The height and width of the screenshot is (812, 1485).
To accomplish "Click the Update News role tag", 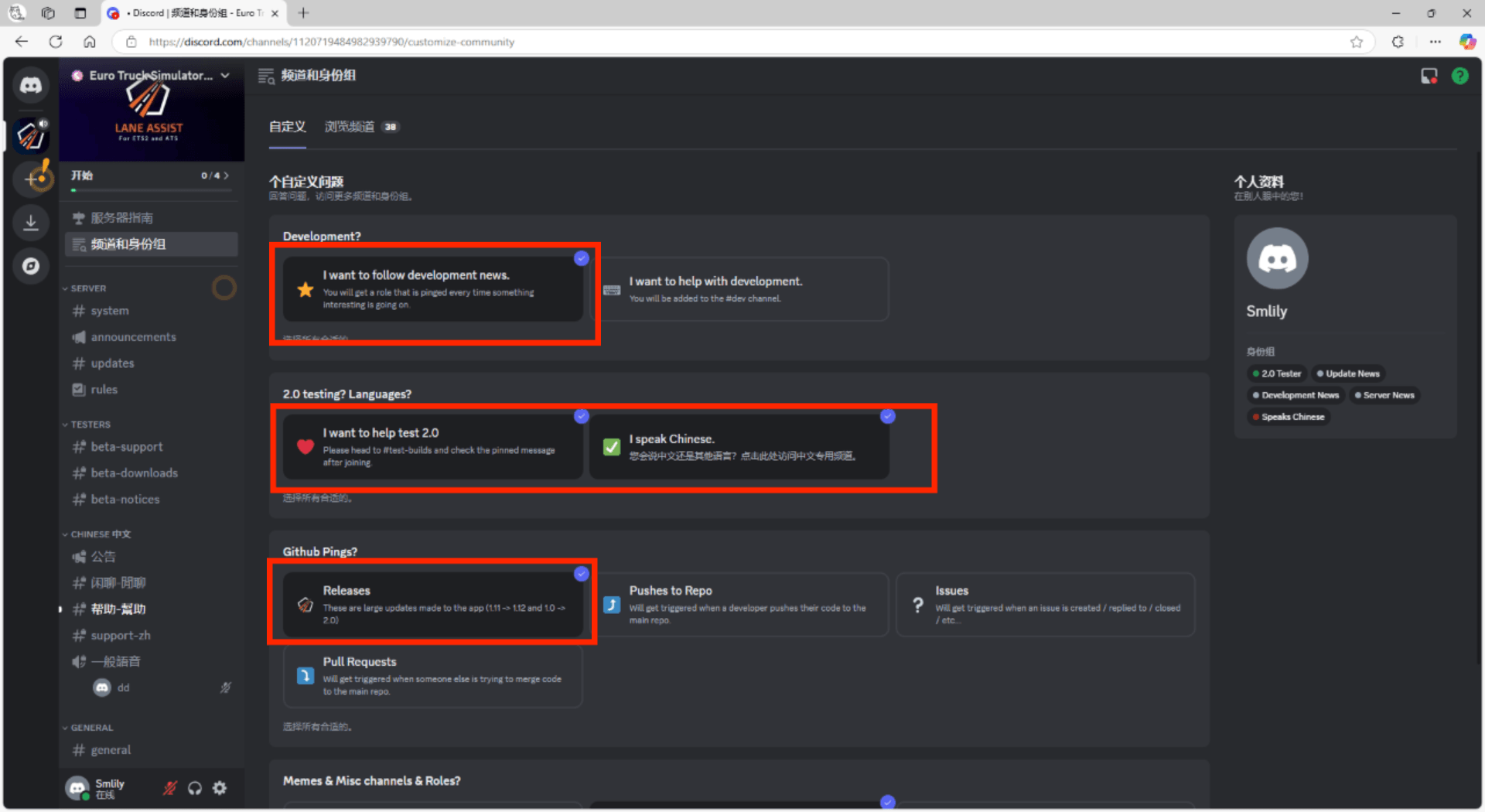I will tap(1348, 374).
